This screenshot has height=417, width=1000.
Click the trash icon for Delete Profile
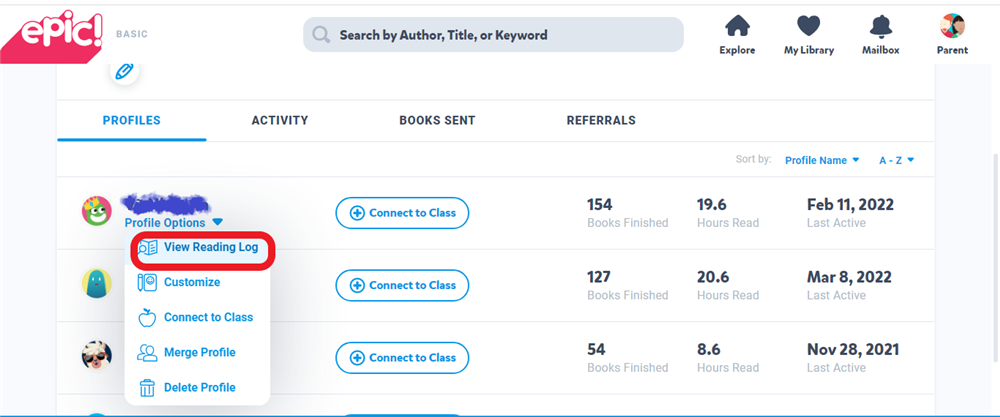click(147, 387)
